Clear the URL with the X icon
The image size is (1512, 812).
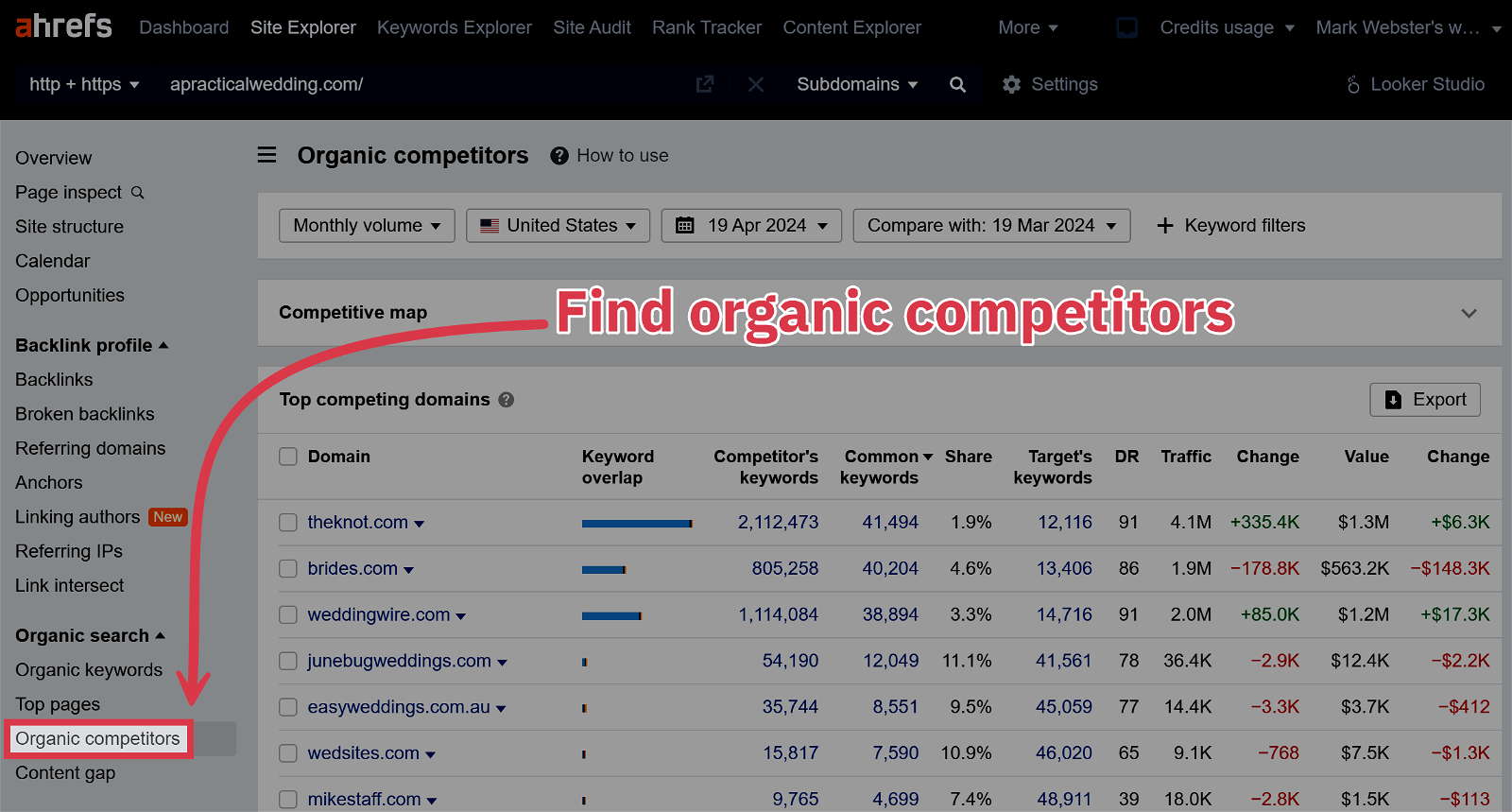coord(756,84)
